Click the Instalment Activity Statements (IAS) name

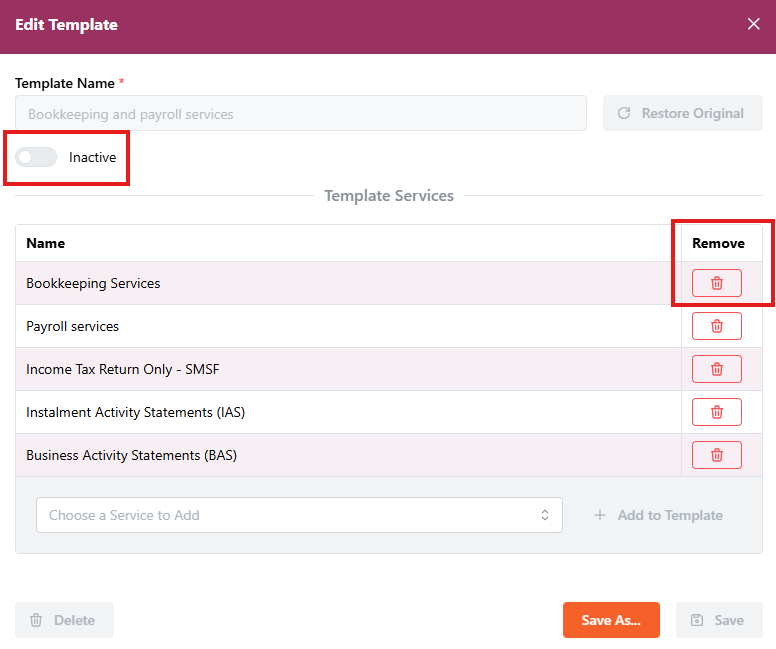[135, 412]
